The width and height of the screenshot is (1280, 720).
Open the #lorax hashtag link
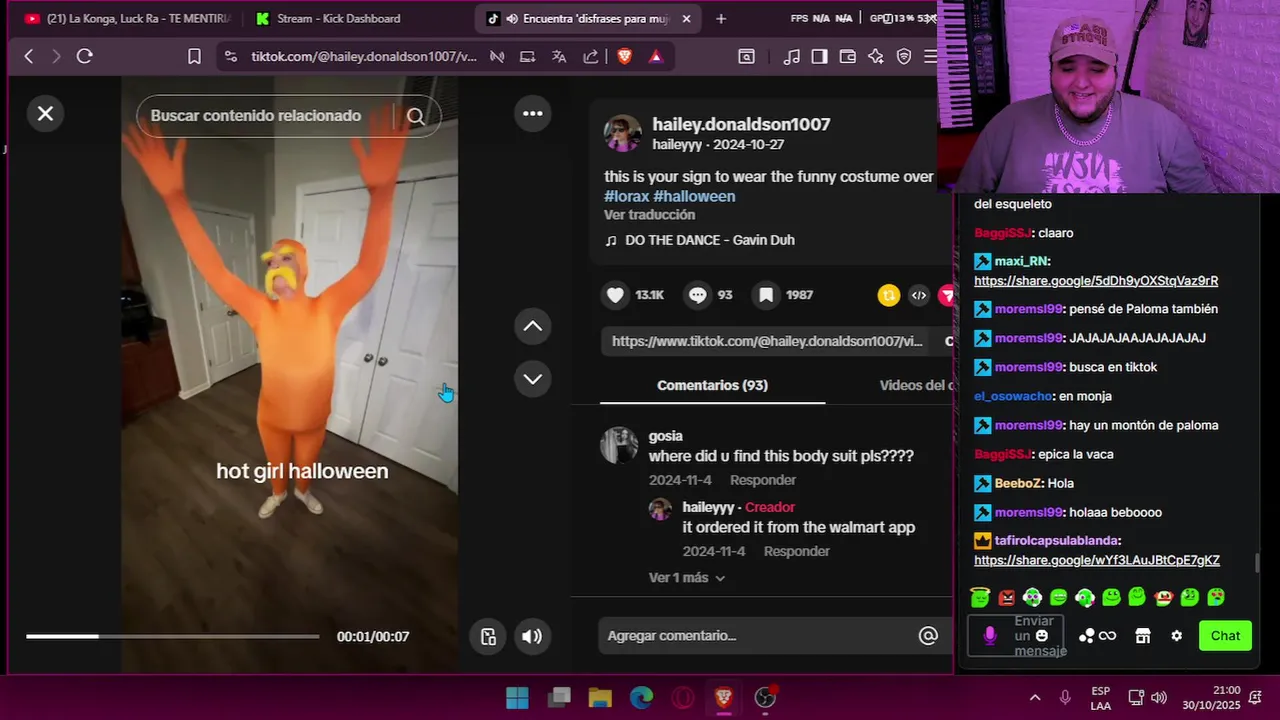pyautogui.click(x=626, y=197)
